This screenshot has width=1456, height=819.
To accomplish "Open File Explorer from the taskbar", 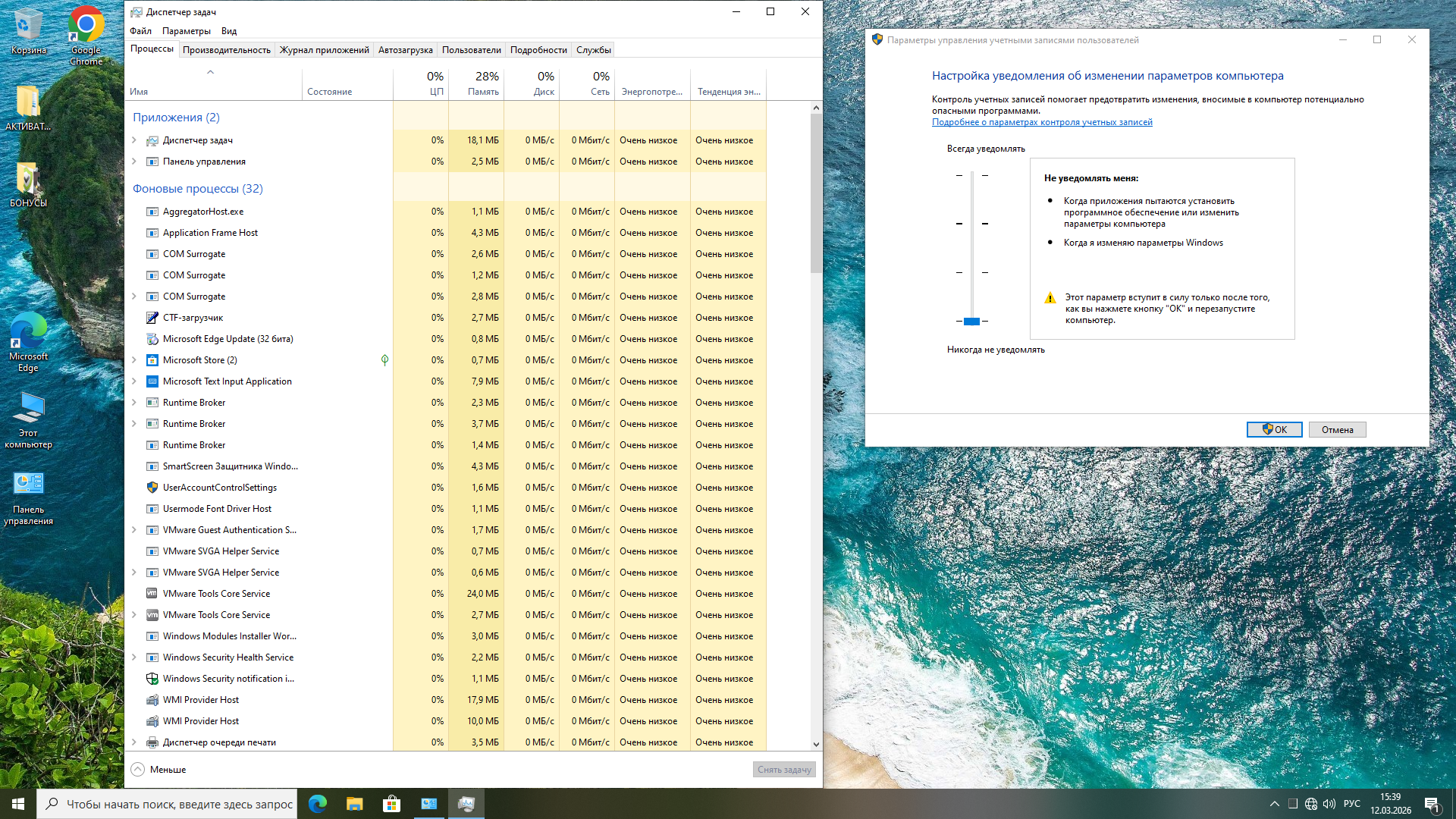I will 354,804.
